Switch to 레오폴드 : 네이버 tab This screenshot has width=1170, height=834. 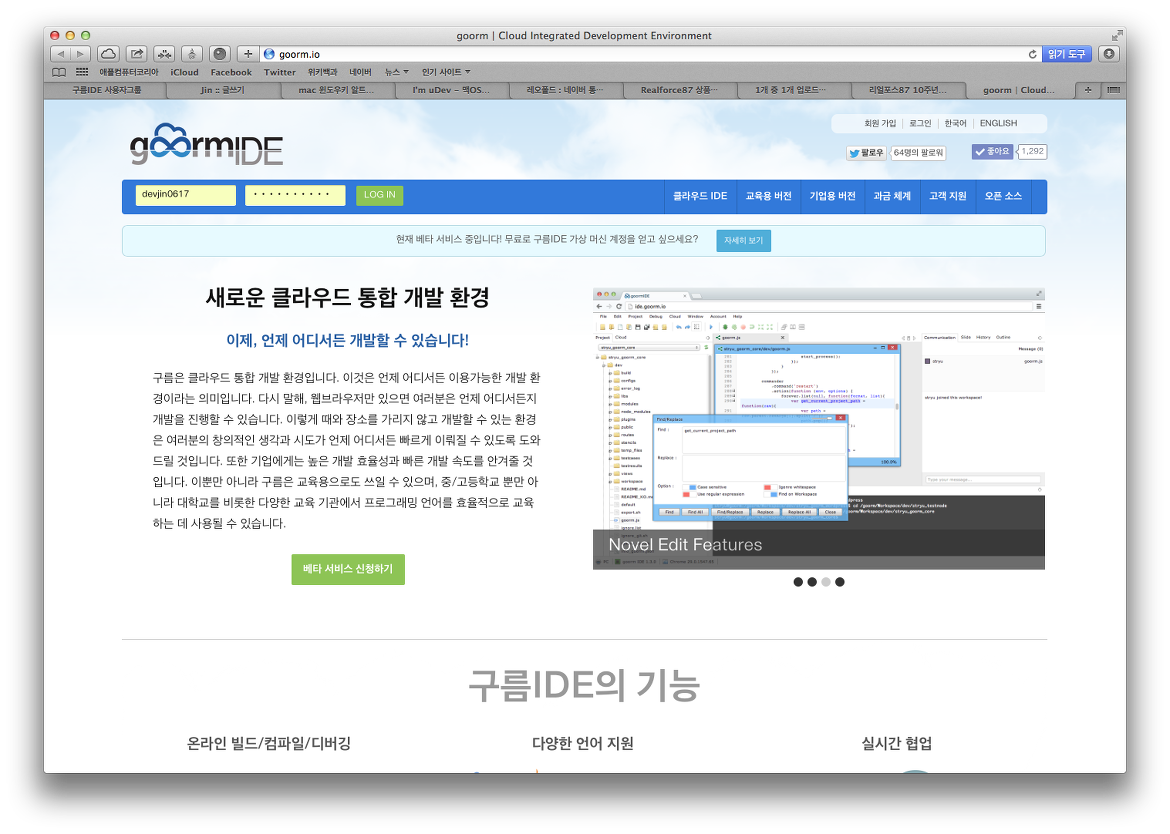[565, 90]
